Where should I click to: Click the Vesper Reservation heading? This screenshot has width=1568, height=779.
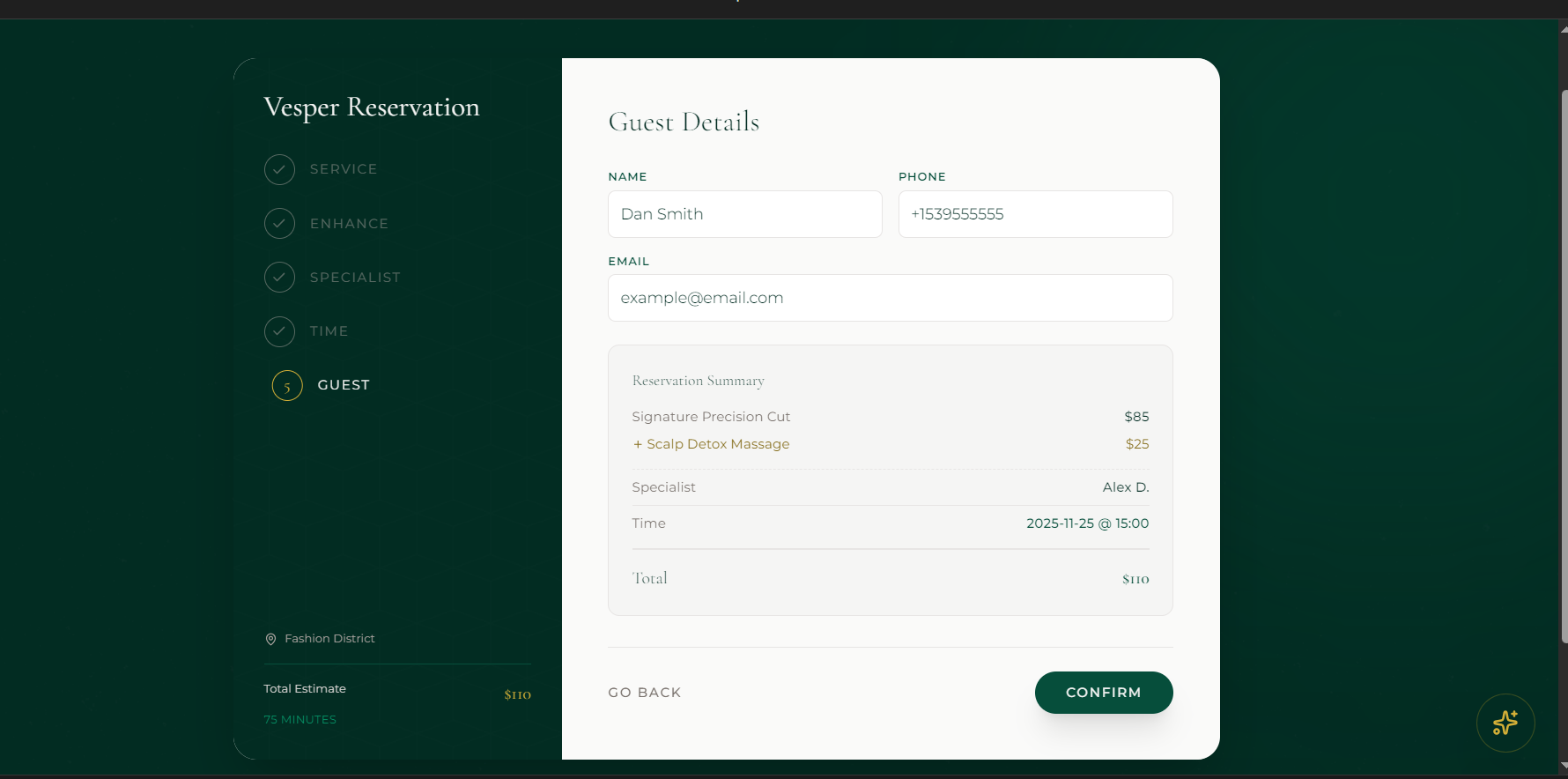372,108
